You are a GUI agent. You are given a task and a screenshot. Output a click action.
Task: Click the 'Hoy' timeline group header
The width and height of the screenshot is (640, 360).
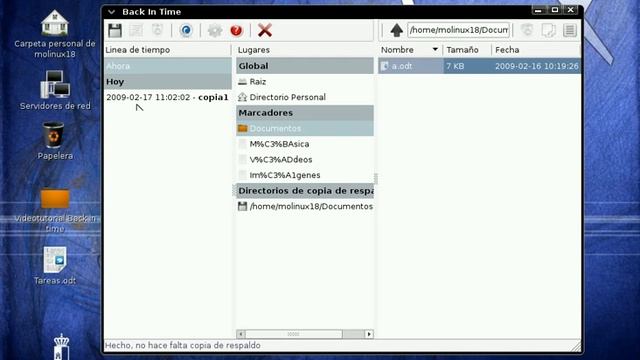click(168, 82)
